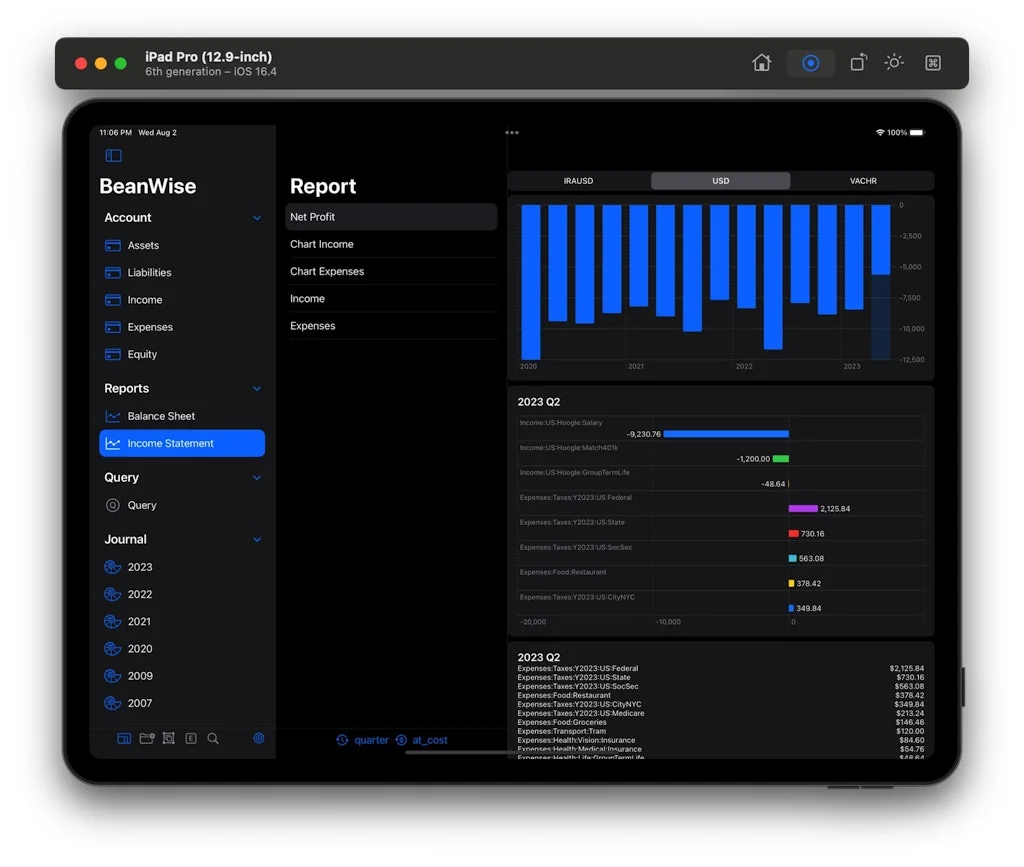Viewport: 1024px width, 867px height.
Task: Click the rotate device icon in simulator toolbar
Action: (858, 63)
